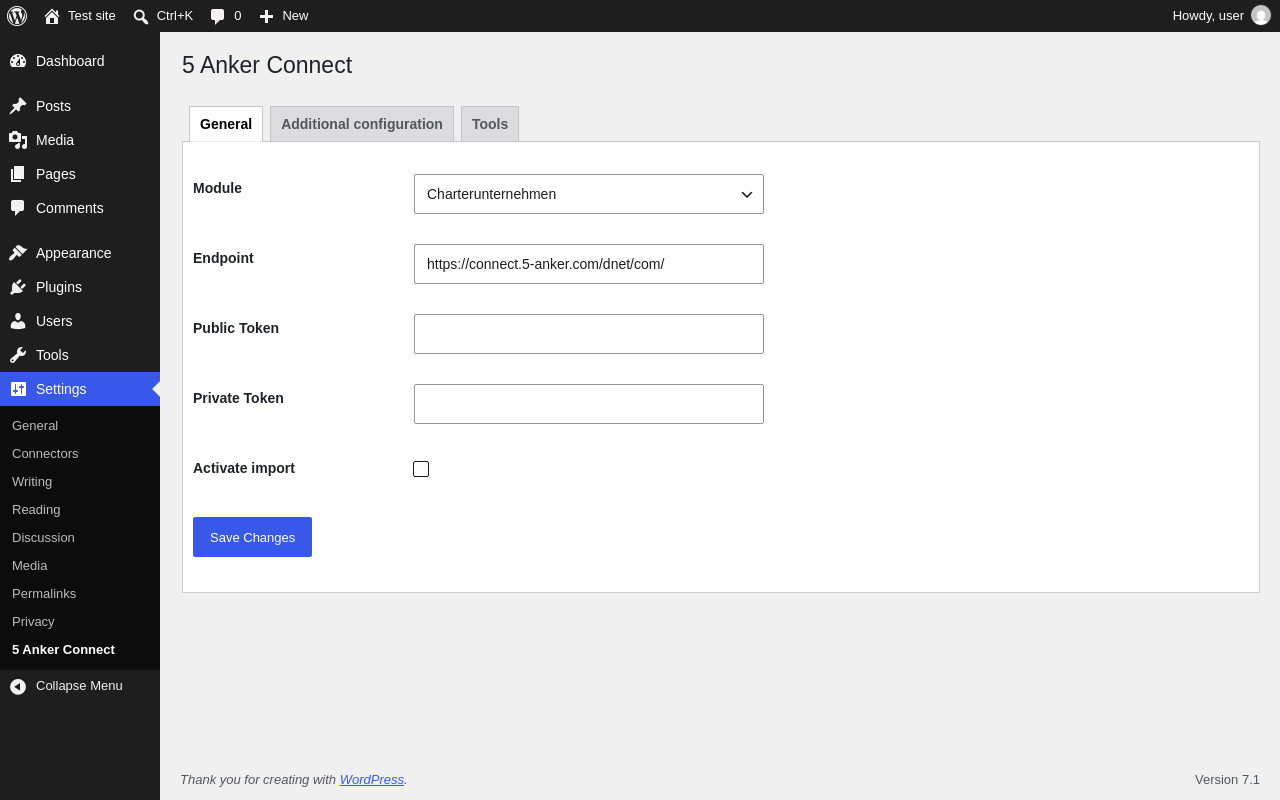
Task: Open the Discussion settings link
Action: coord(43,538)
